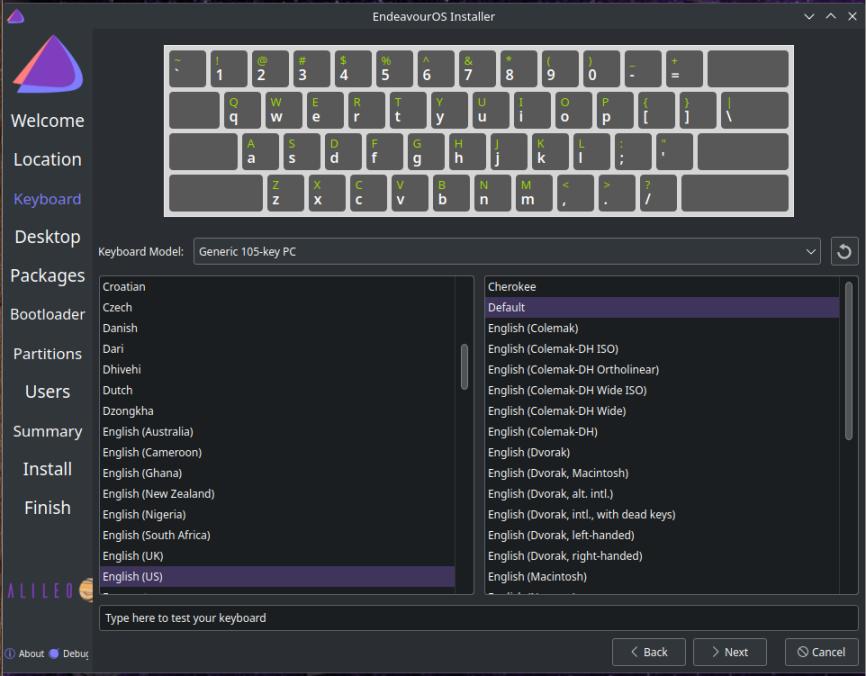This screenshot has width=866, height=676.
Task: Select Czech keyboard layout
Action: 277,308
